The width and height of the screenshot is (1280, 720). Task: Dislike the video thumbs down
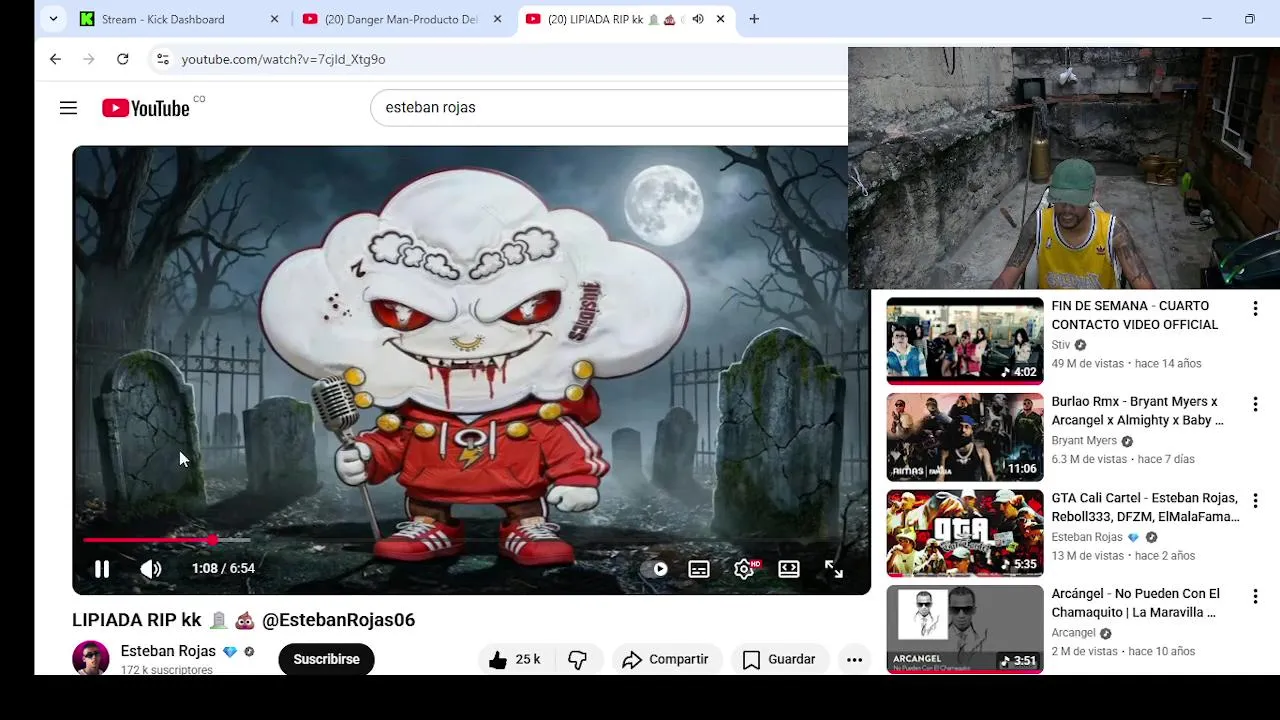coord(578,660)
